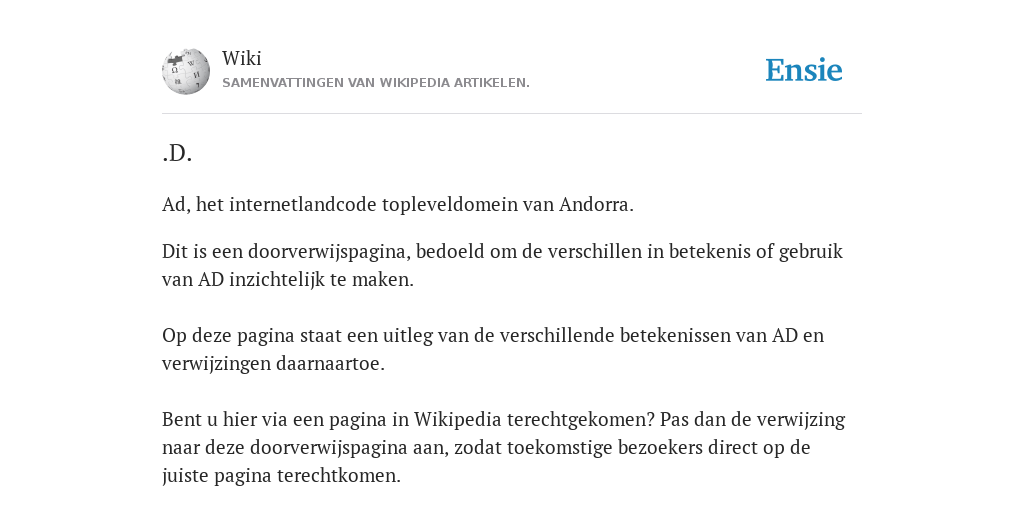
Task: Click the horizontal divider below the header
Action: [x=512, y=114]
